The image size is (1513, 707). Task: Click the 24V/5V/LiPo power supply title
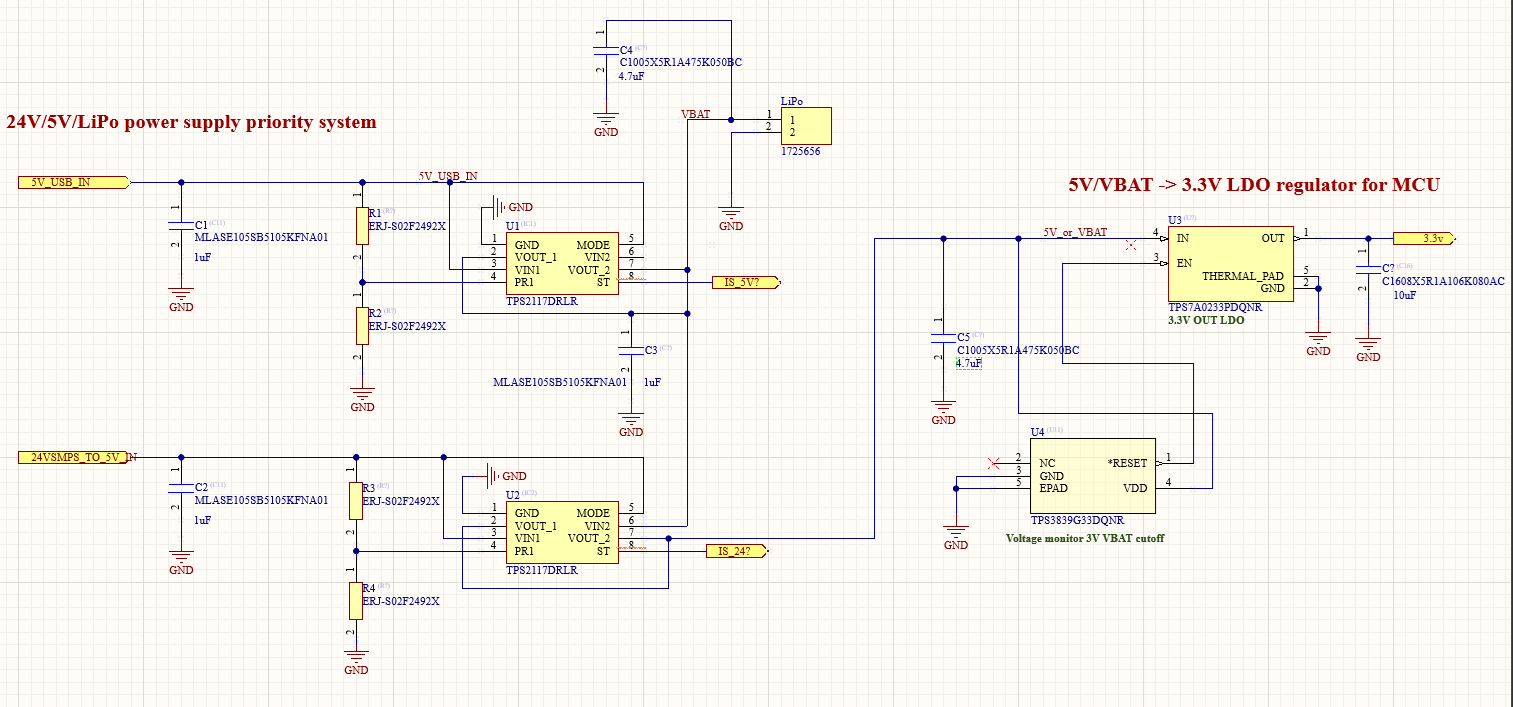(192, 122)
